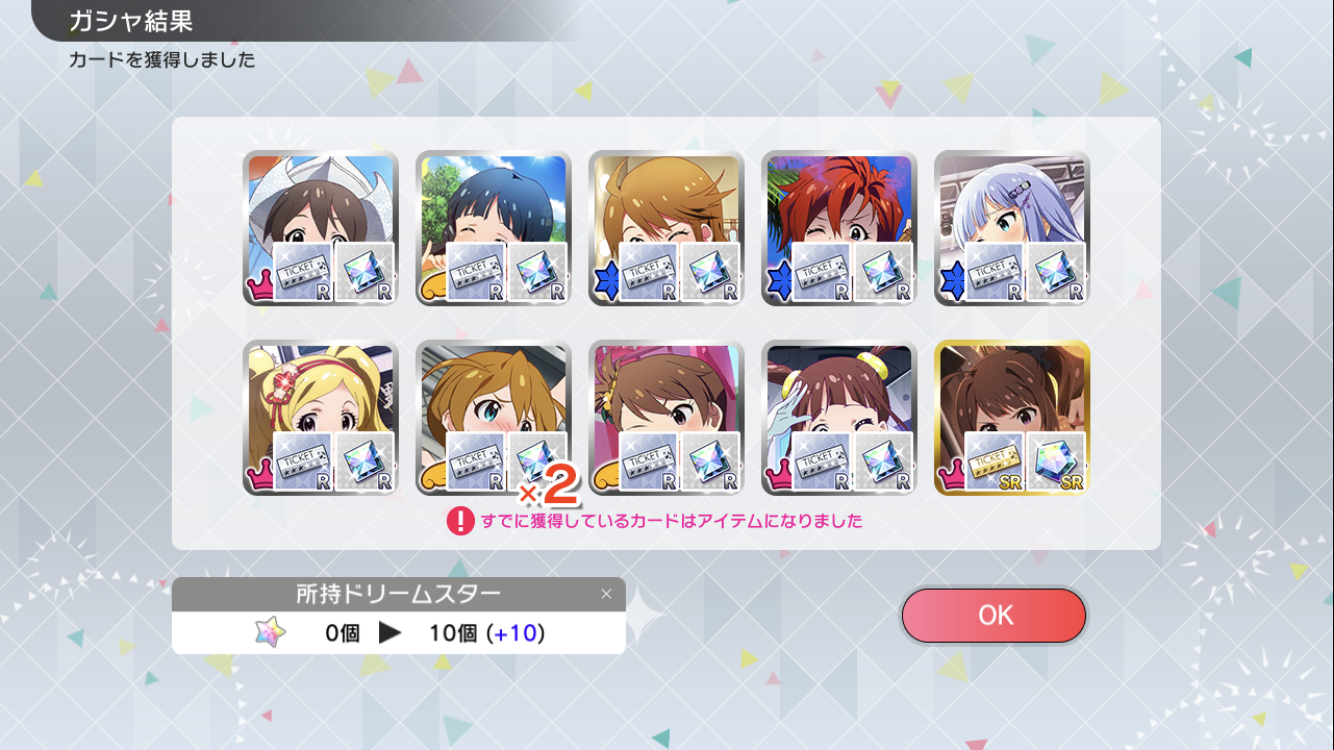Close the 所持ドリームスター popup
Viewport: 1334px width, 750px height.
pos(606,594)
